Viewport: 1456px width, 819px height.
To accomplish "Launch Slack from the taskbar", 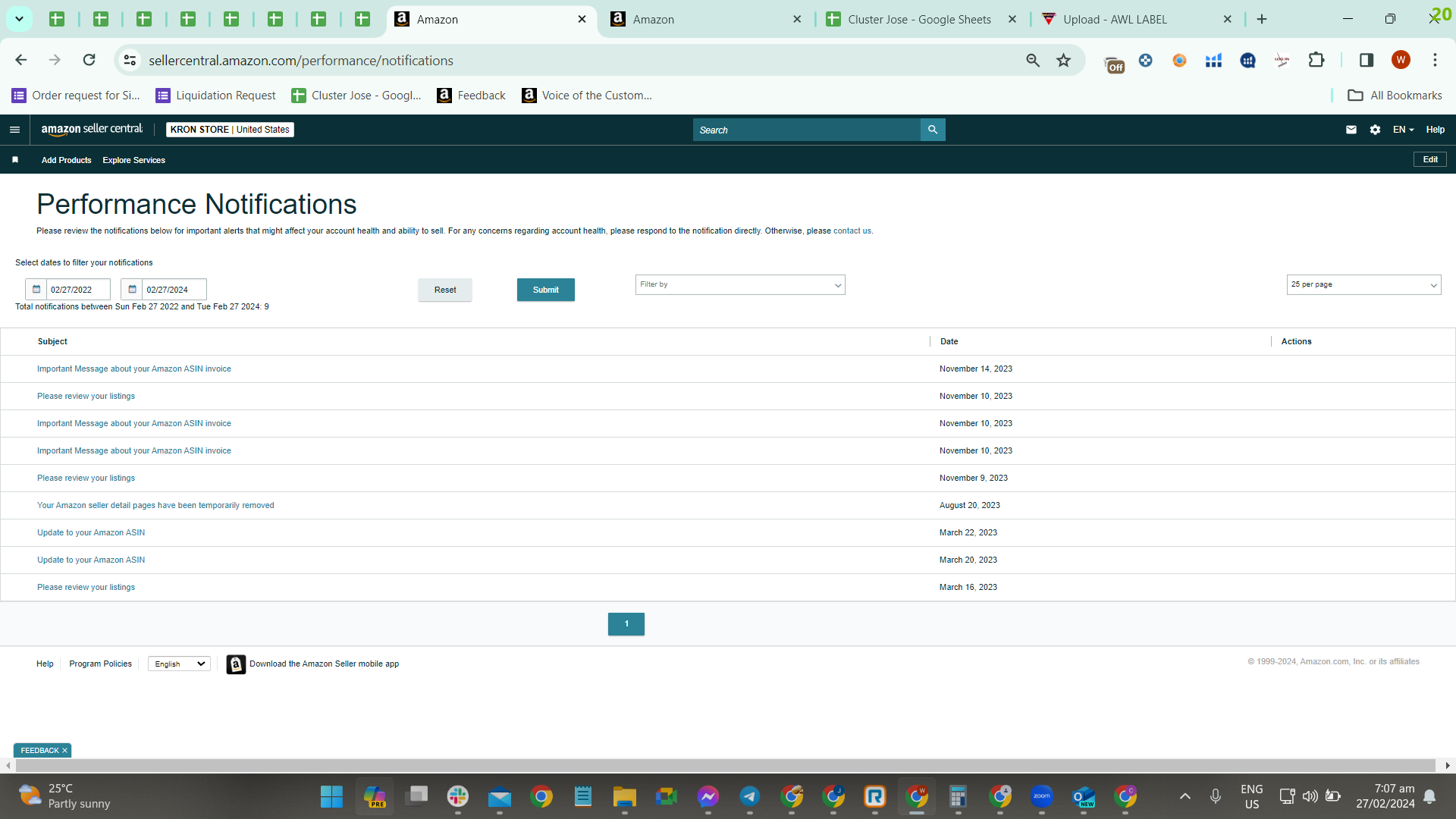I will coord(457,796).
